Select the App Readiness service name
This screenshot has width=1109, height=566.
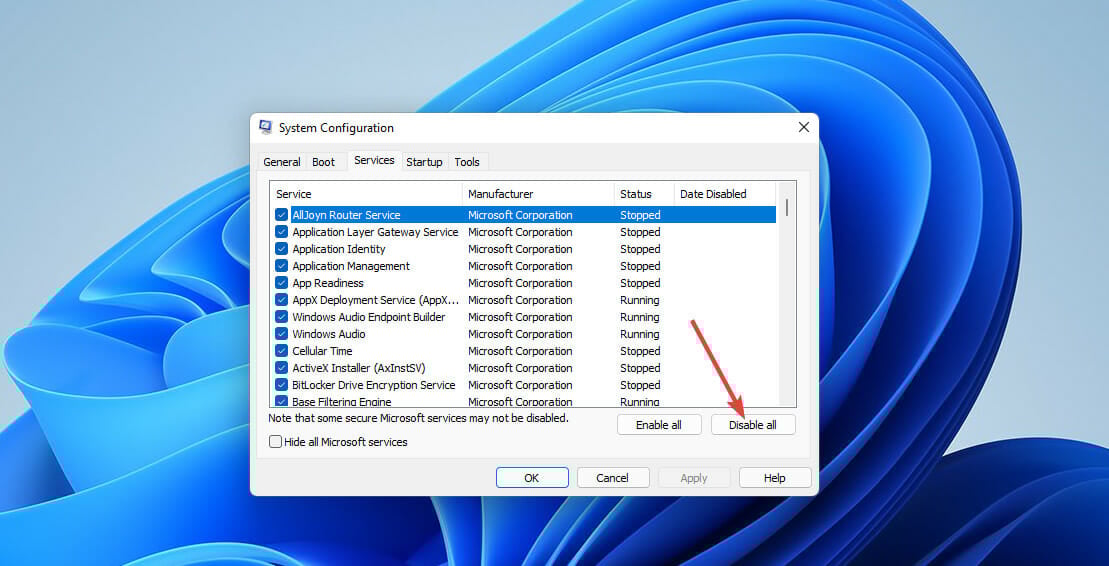tap(327, 283)
